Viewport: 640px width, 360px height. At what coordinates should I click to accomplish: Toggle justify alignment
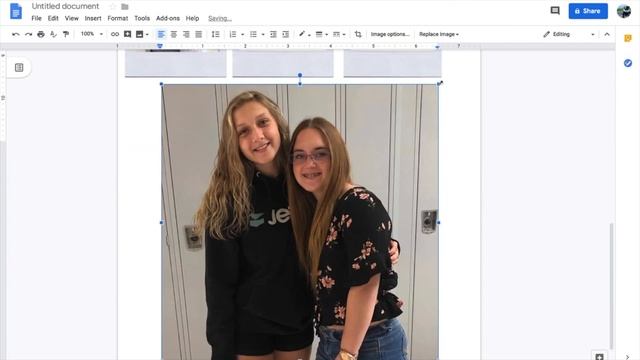coord(198,34)
